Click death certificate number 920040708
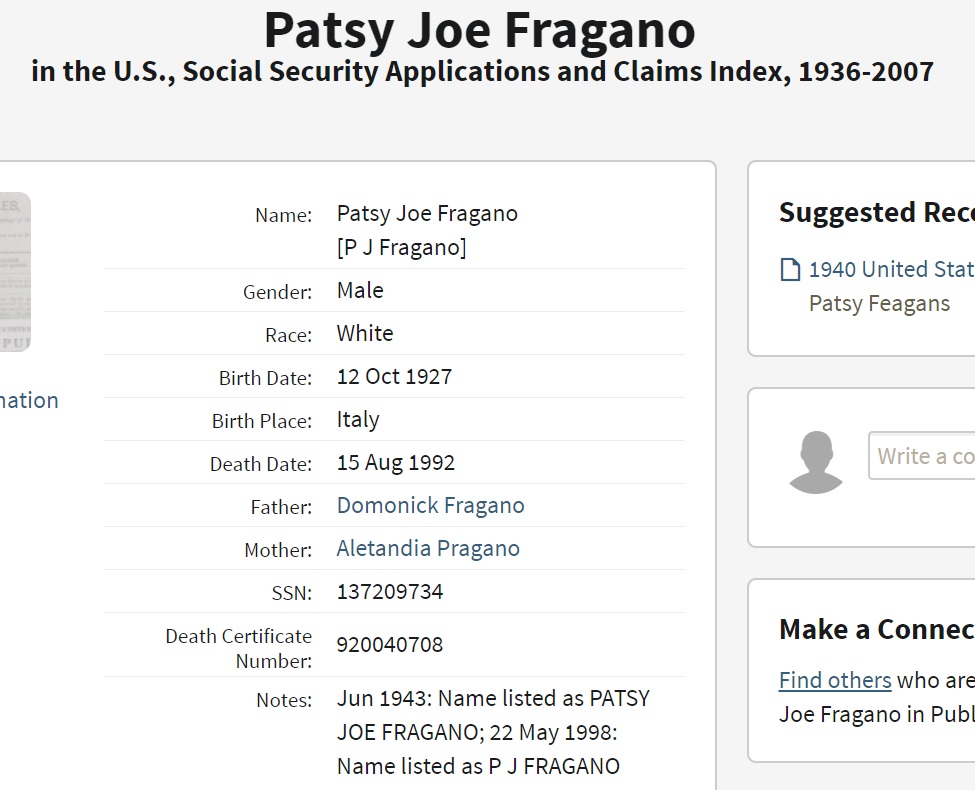This screenshot has height=790, width=975. pyautogui.click(x=390, y=645)
